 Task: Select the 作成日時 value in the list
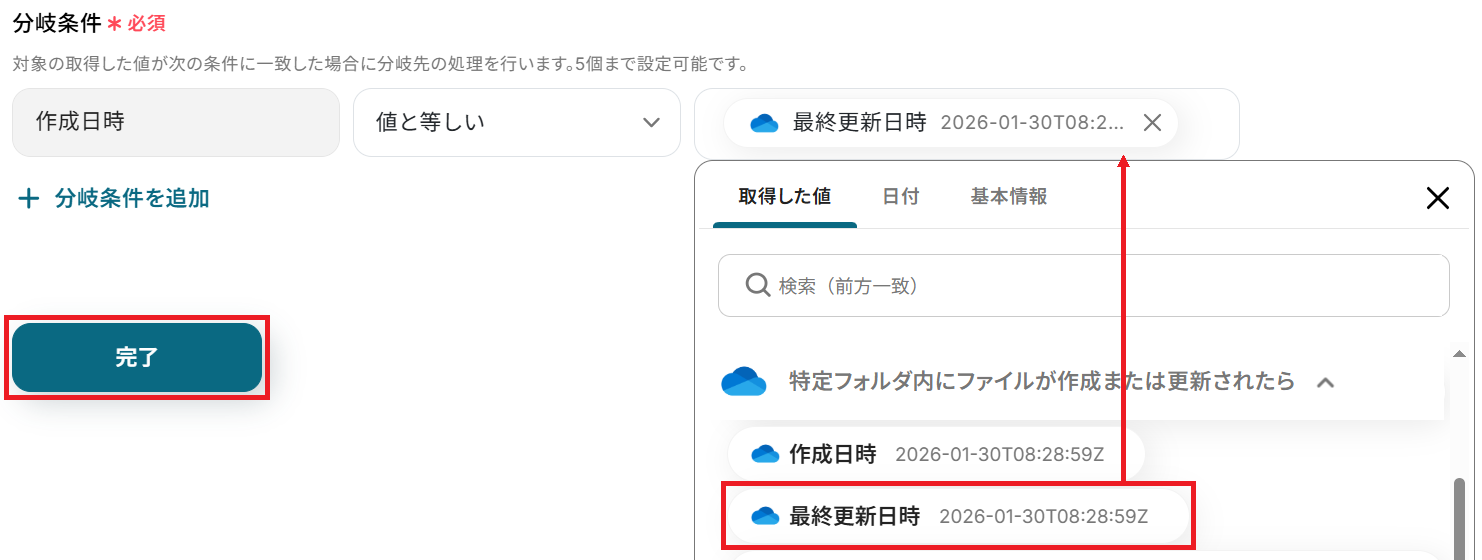click(x=936, y=454)
